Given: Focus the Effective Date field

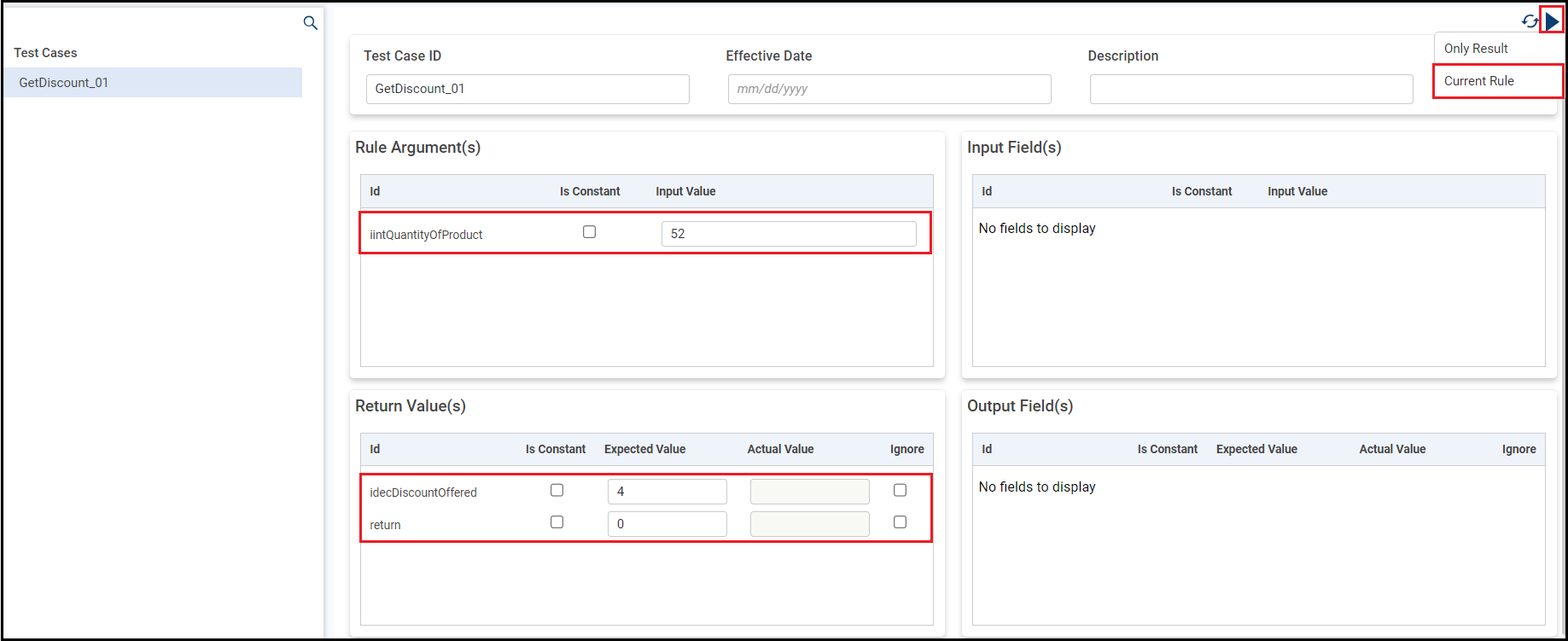Looking at the screenshot, I should [x=889, y=89].
